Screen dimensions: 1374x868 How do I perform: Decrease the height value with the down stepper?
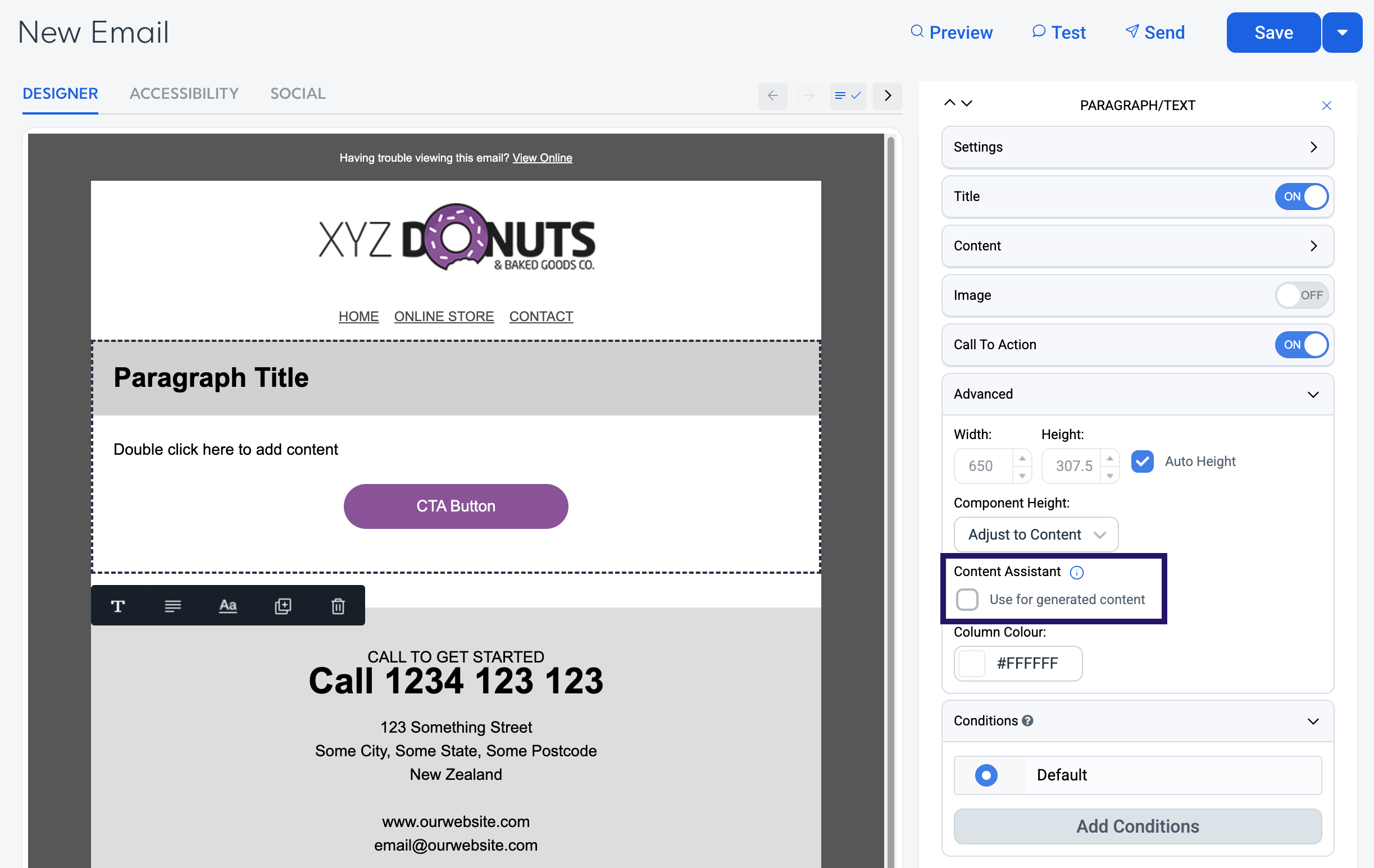[1110, 476]
